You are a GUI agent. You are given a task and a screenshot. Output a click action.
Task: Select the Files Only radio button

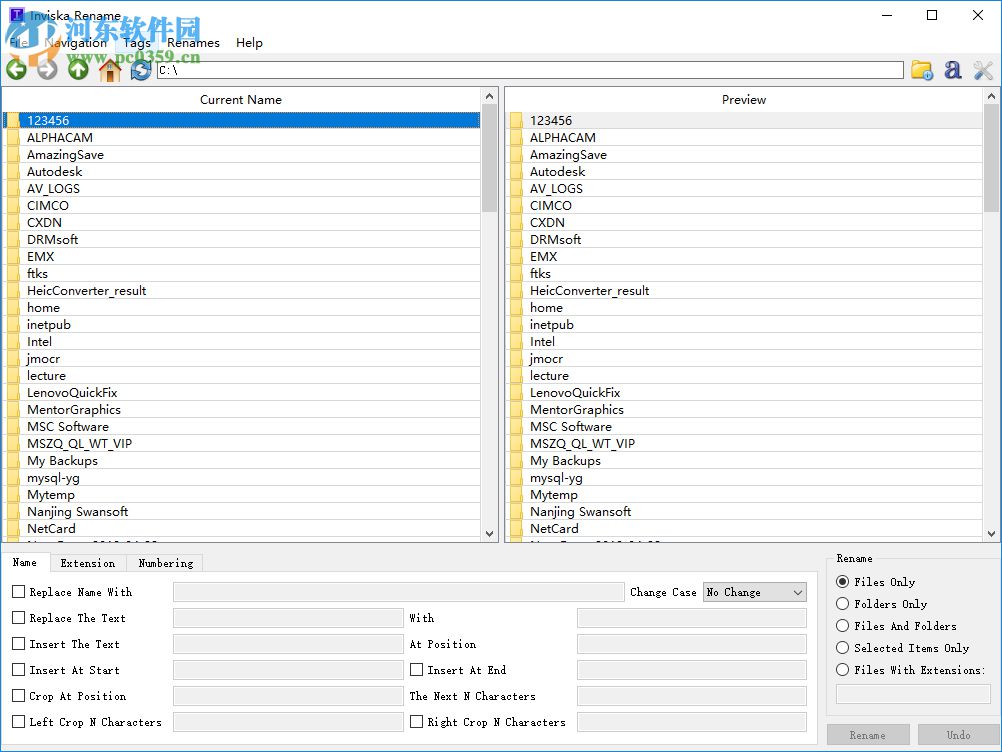(x=843, y=581)
